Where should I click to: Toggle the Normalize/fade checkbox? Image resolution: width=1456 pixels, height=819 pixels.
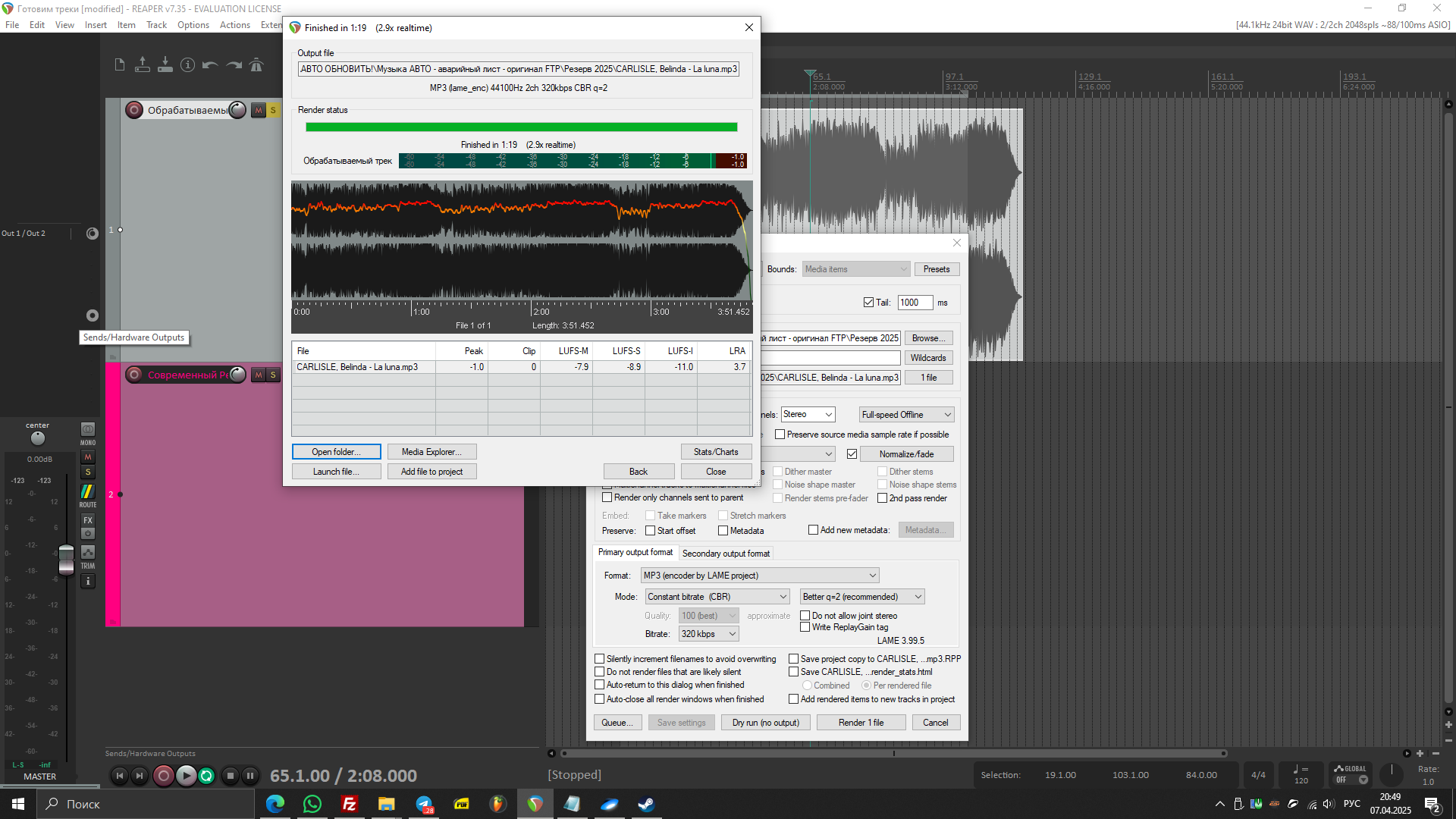(x=852, y=454)
